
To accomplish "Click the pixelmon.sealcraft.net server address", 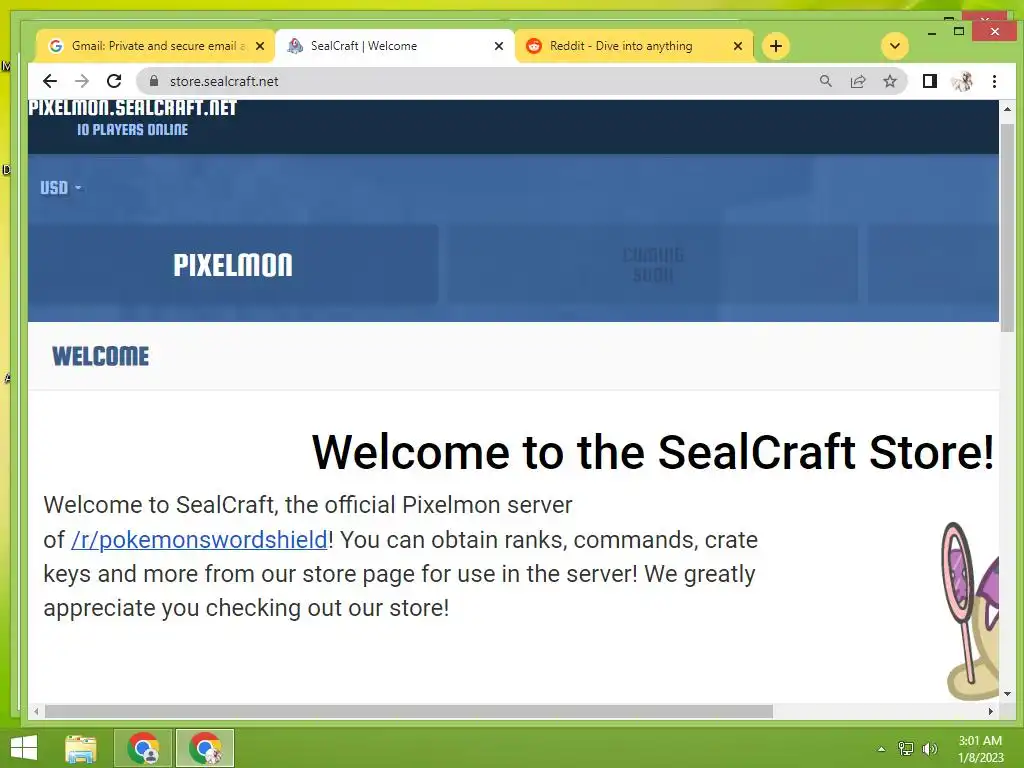I will point(133,108).
